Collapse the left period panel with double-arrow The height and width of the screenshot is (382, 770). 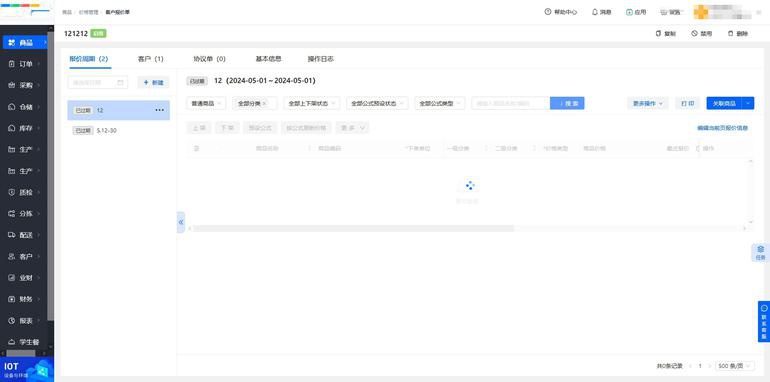tap(181, 222)
